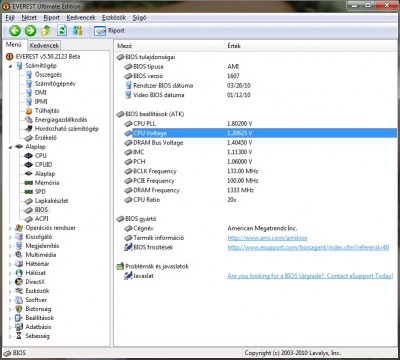Image resolution: width=400 pixels, height=360 pixels.
Task: Click the SPD module icon
Action: click(29, 192)
